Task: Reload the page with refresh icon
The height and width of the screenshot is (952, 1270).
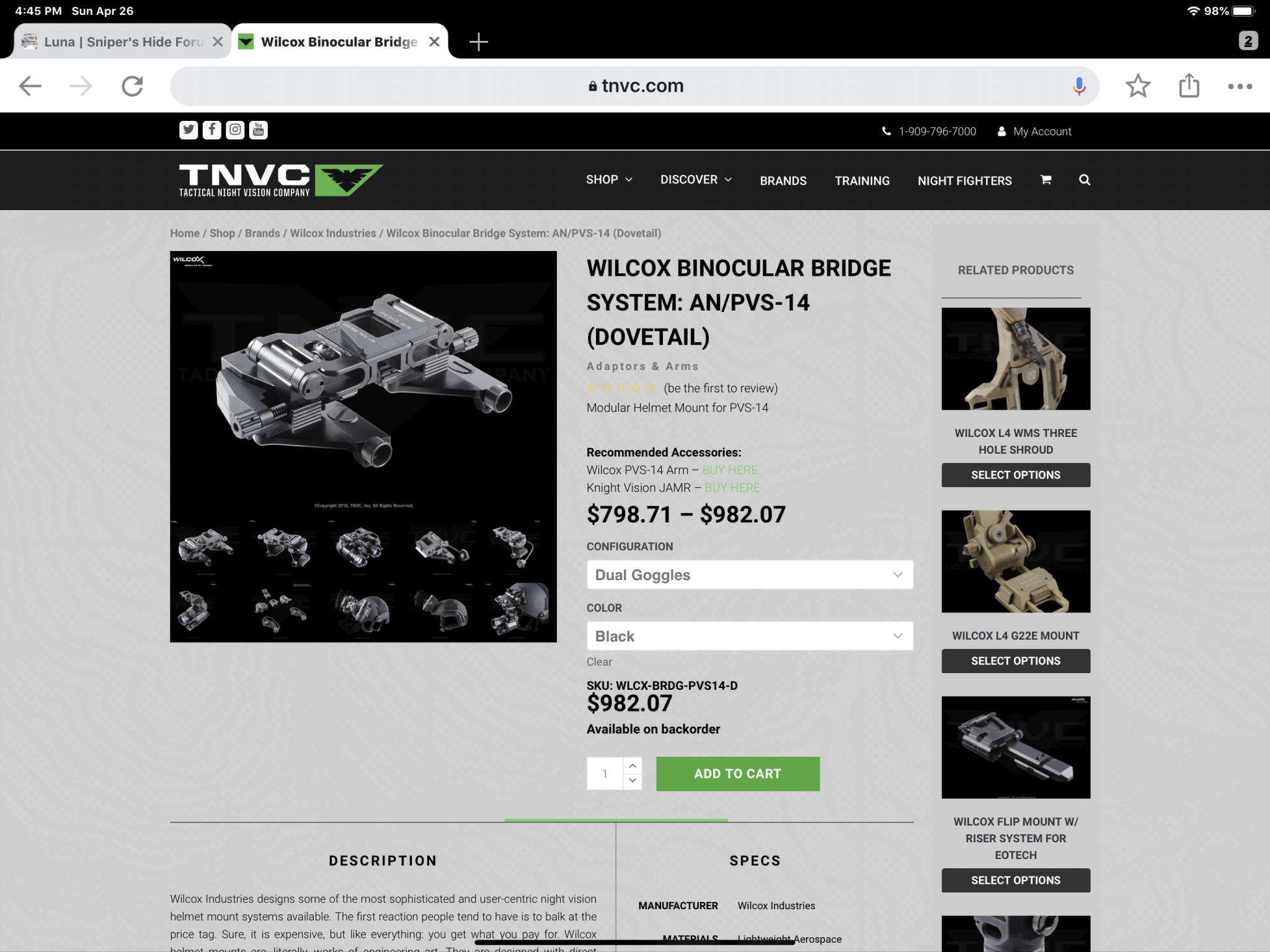Action: click(x=132, y=86)
